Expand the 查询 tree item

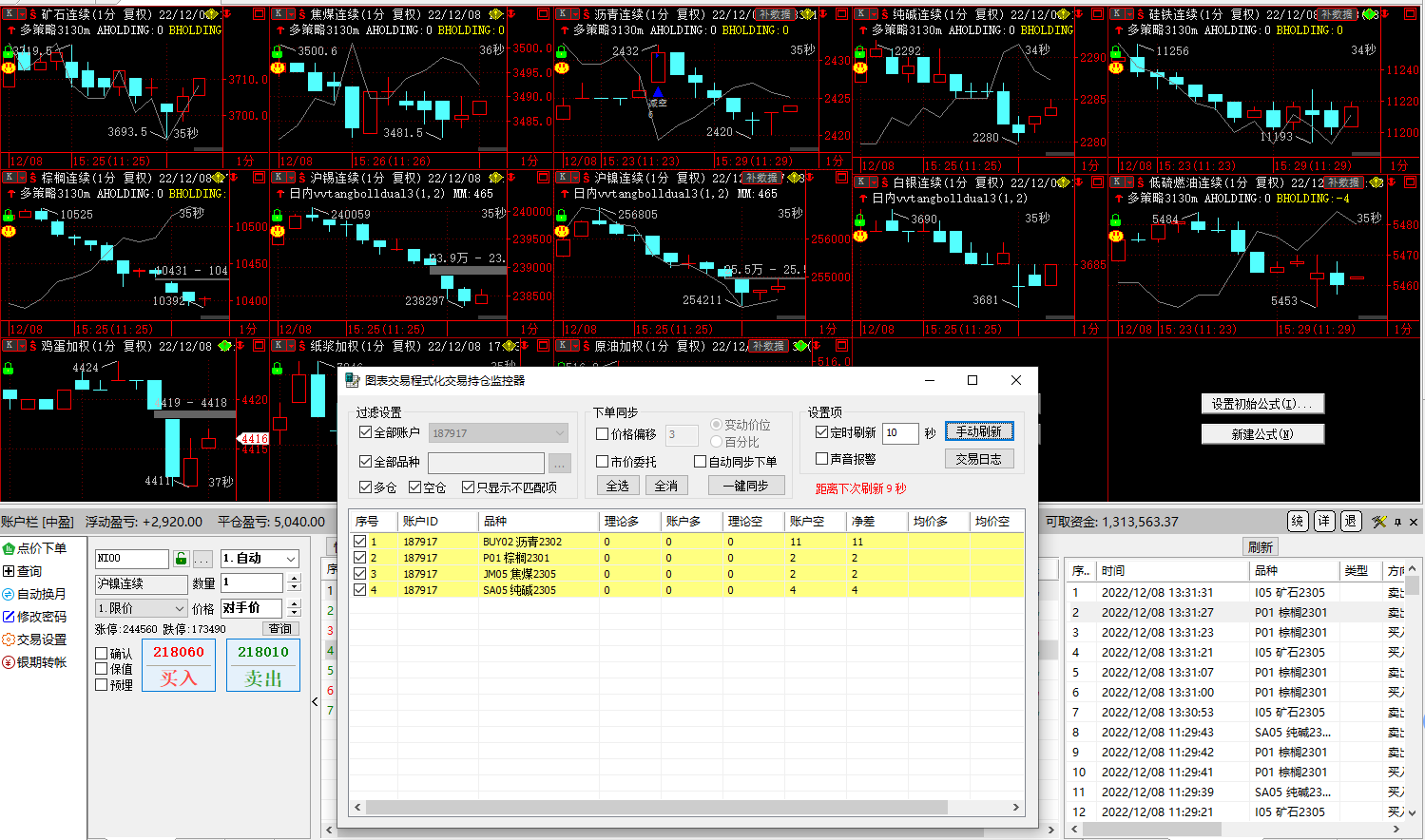coord(9,571)
